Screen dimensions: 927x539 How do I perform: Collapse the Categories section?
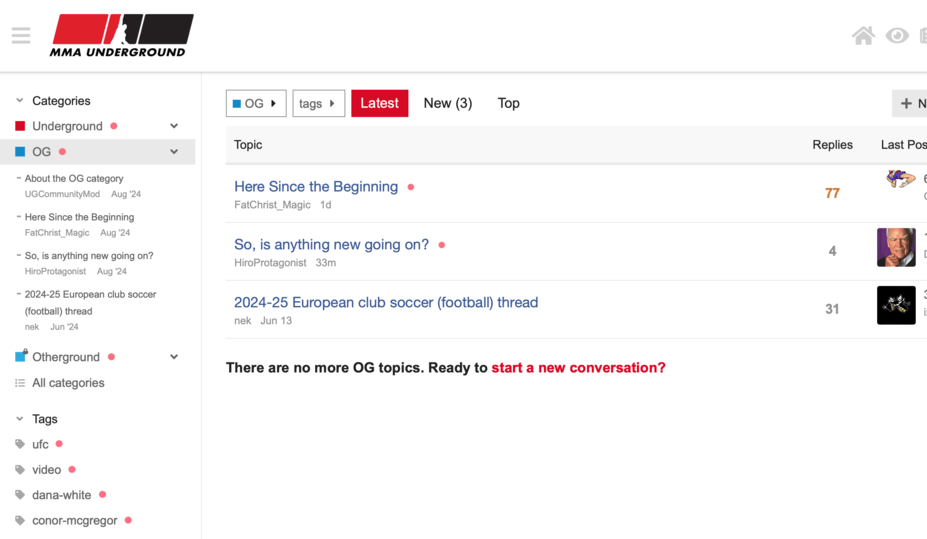pyautogui.click(x=20, y=100)
